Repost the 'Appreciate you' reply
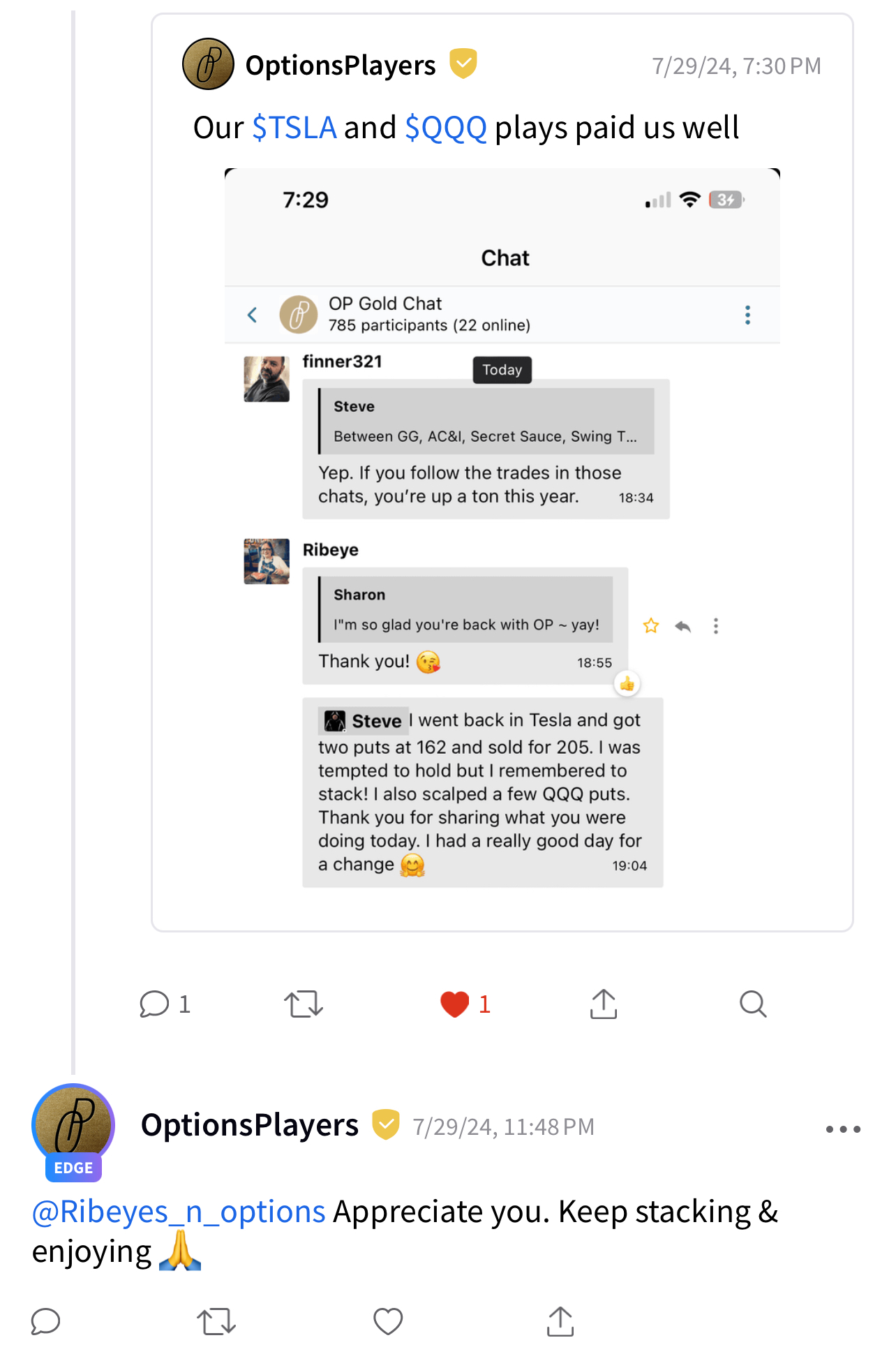Viewport: 896px width, 1361px height. (x=216, y=1321)
